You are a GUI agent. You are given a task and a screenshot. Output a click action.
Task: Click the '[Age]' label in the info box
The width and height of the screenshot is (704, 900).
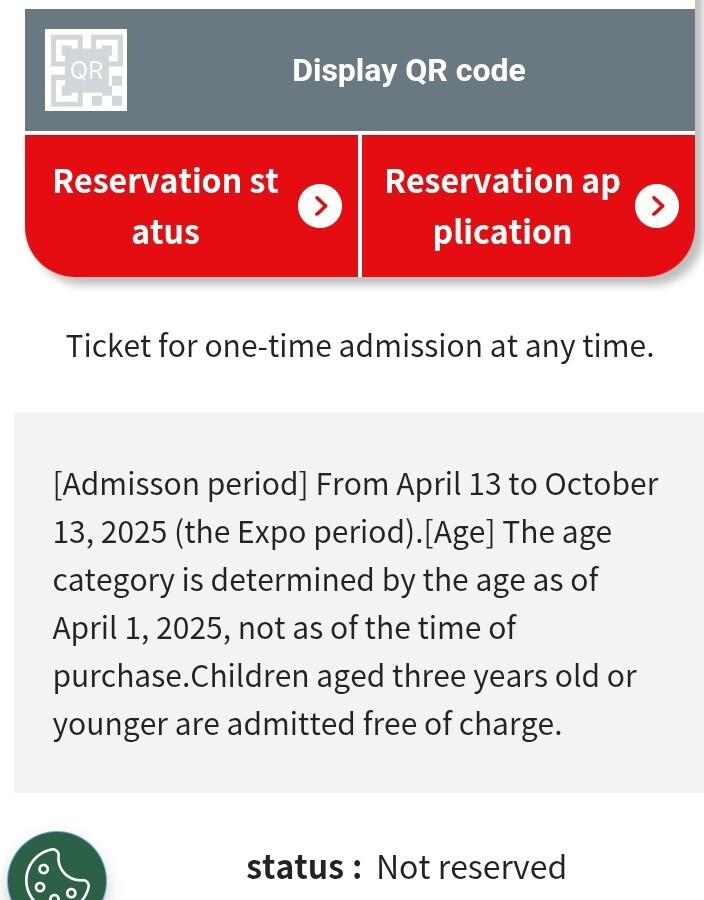click(460, 532)
